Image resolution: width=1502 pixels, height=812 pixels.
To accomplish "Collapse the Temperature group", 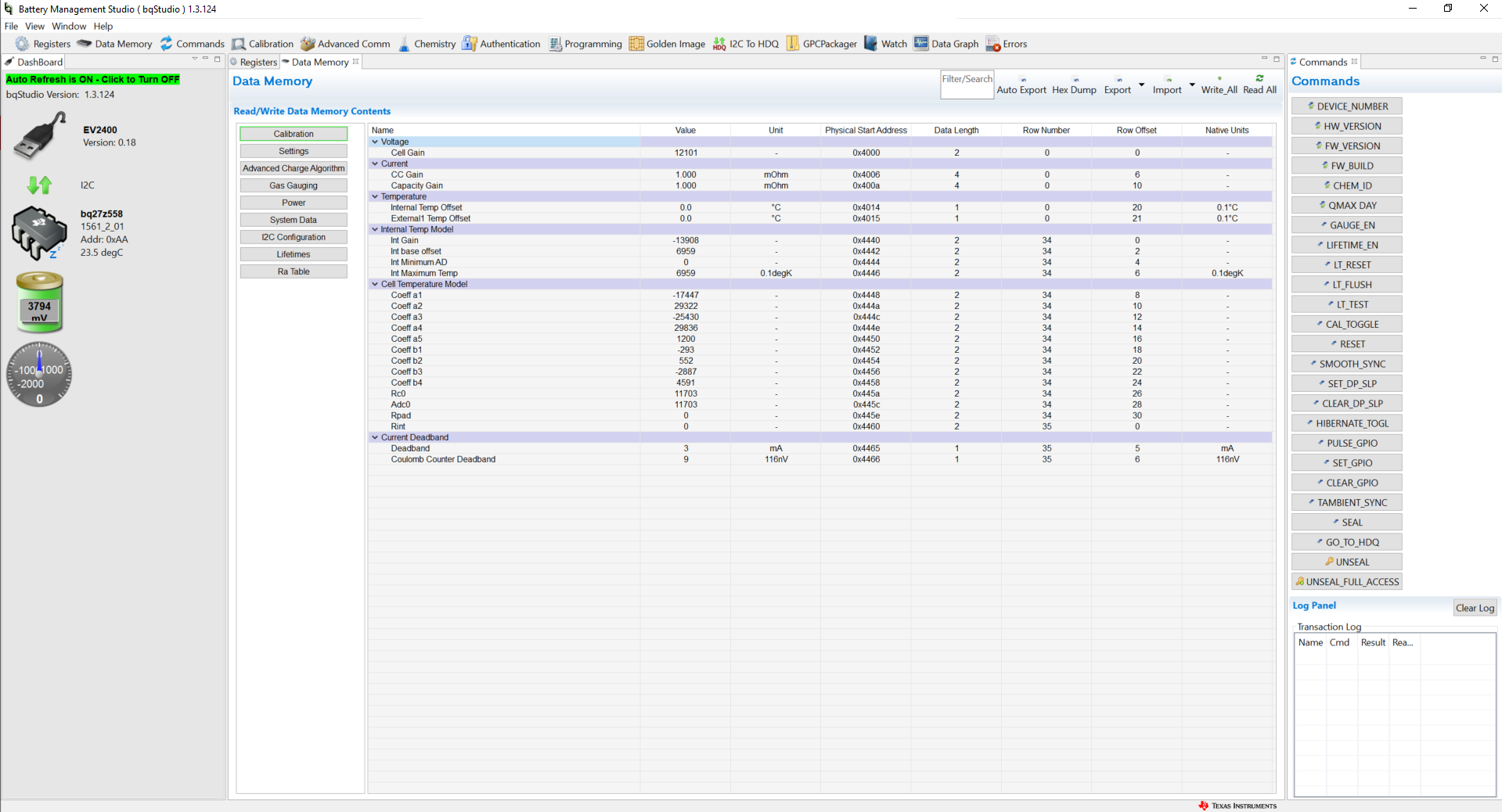I will click(x=375, y=196).
